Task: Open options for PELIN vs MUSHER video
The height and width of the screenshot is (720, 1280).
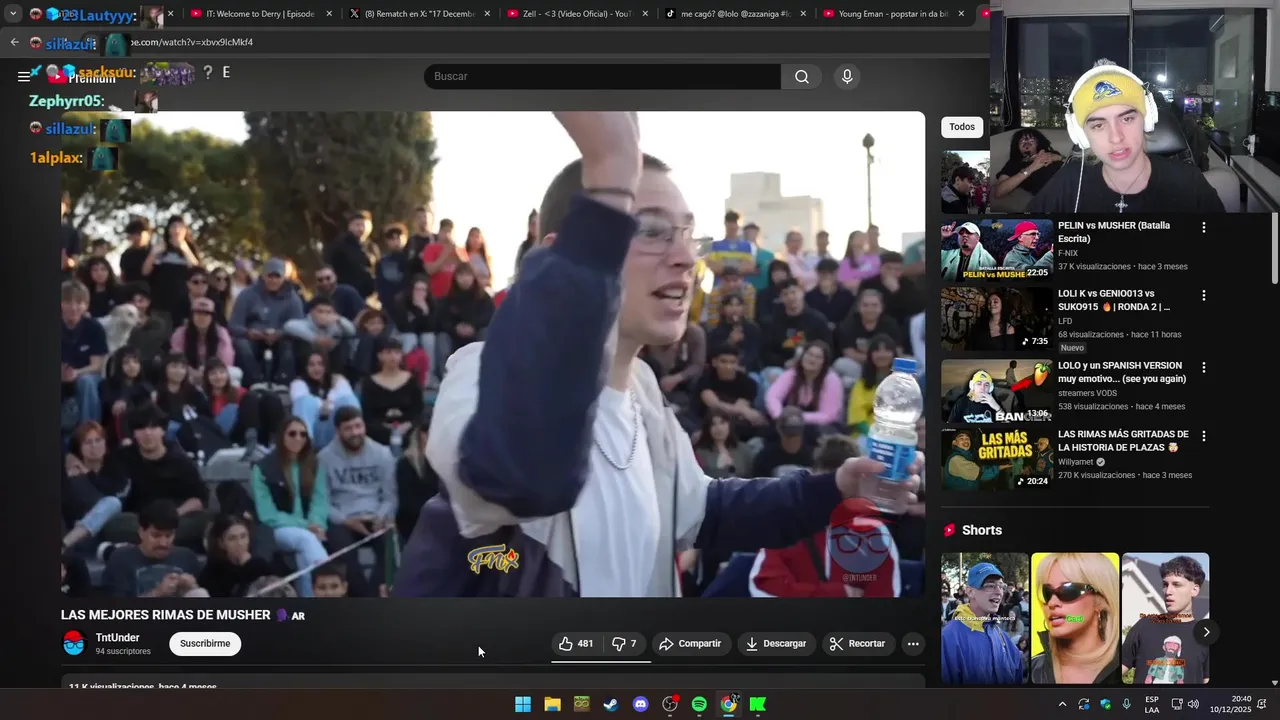Action: coord(1204,228)
